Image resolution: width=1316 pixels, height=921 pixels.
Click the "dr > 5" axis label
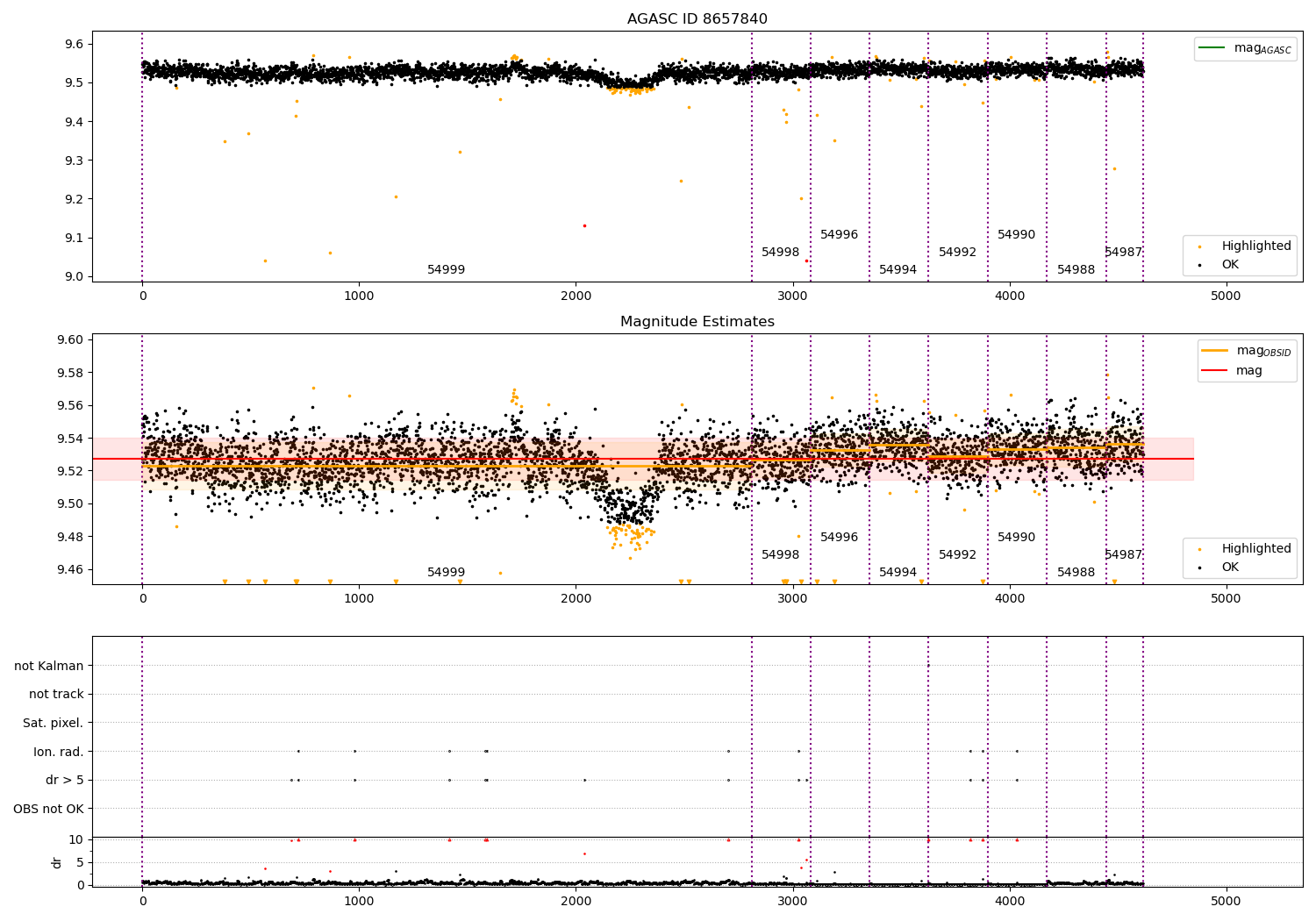(64, 780)
